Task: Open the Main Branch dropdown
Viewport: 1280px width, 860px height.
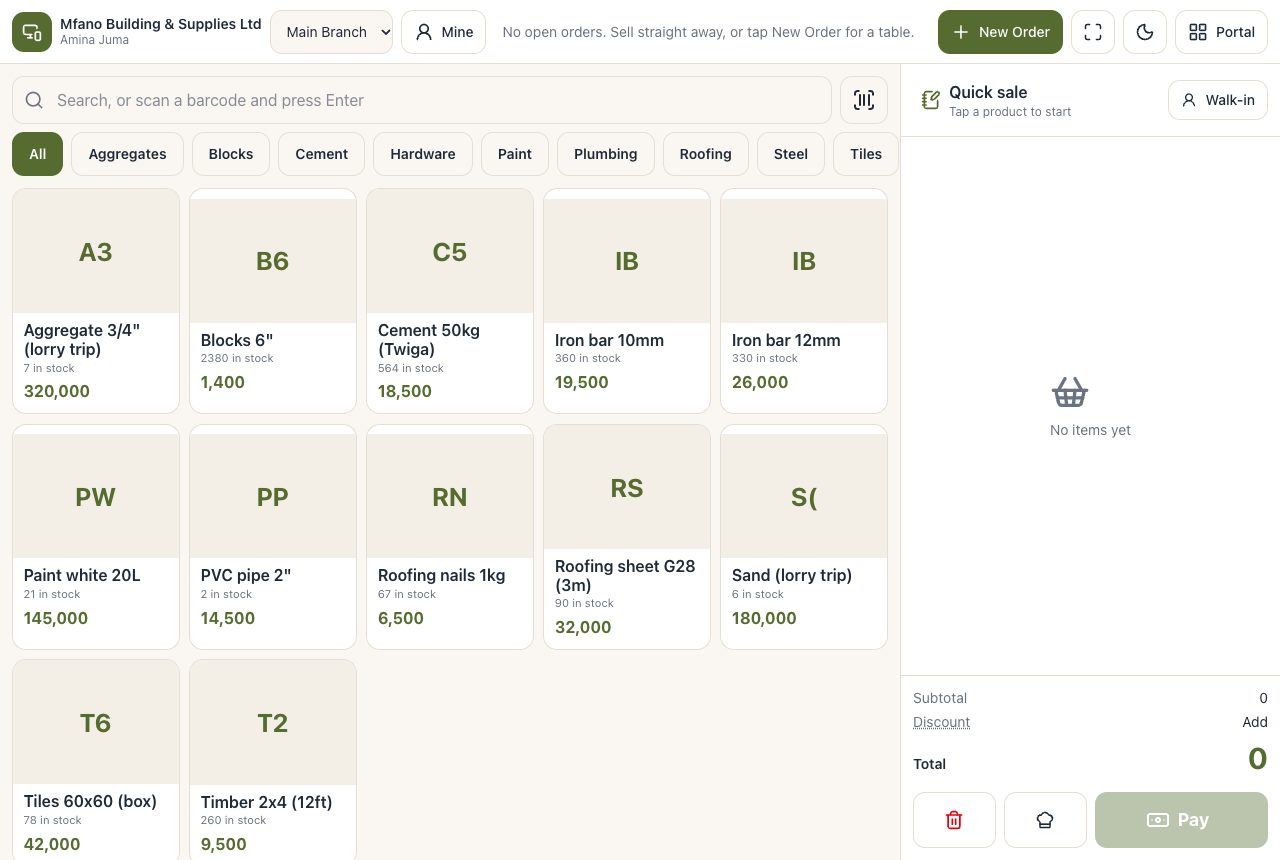Action: coord(332,32)
